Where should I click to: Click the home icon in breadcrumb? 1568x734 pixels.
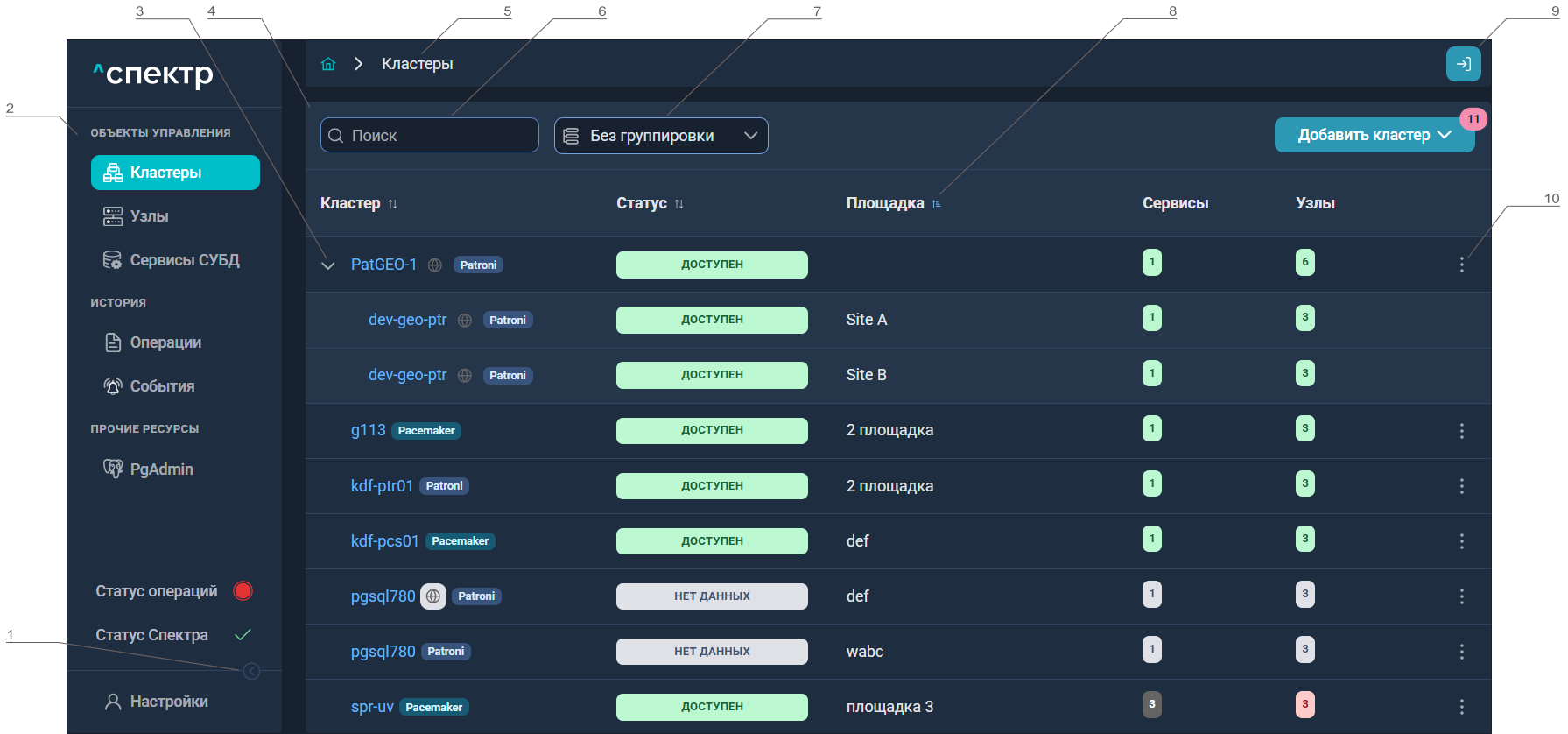pyautogui.click(x=328, y=64)
